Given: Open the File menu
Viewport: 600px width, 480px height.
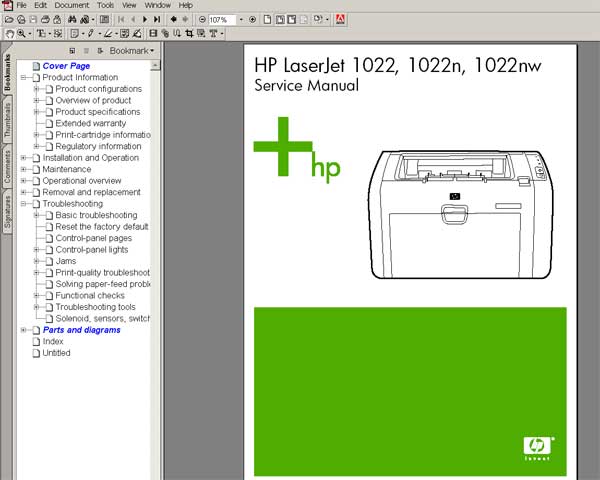Looking at the screenshot, I should [x=21, y=5].
